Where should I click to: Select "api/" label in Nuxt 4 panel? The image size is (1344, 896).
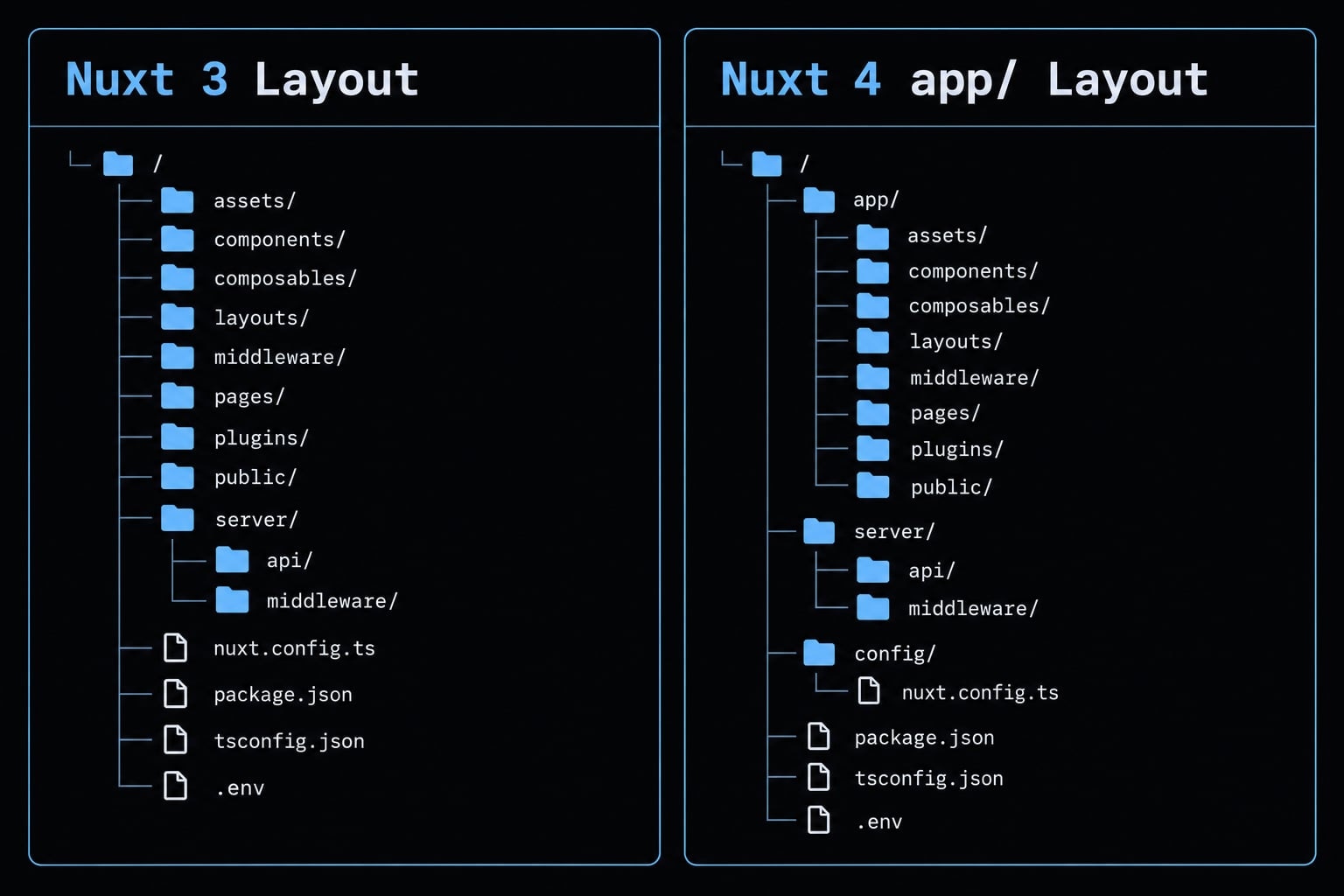tap(932, 570)
